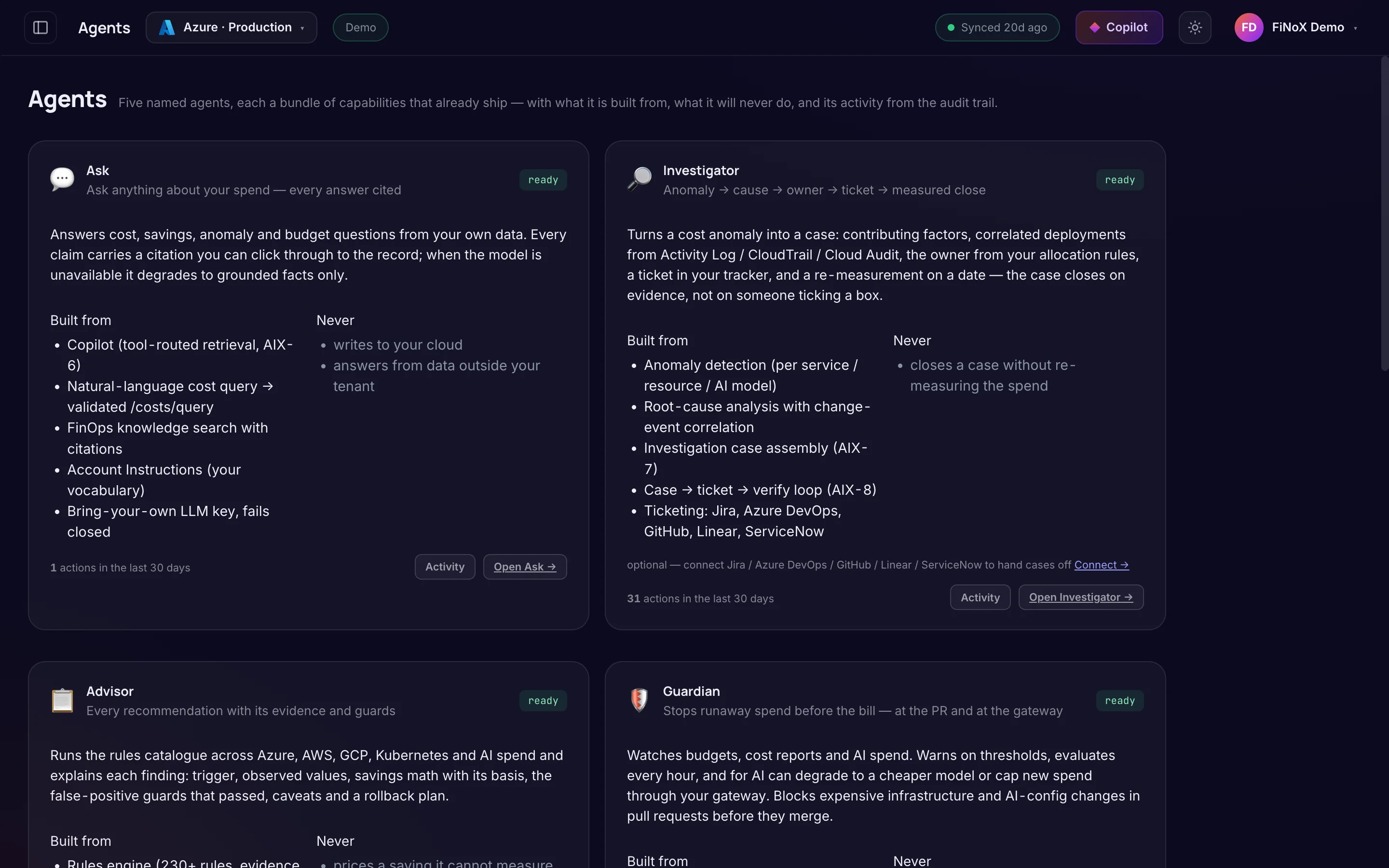Screen dimensions: 1389x868
Task: Click 'FinOps knowledge search with citations' item
Action: [168, 438]
